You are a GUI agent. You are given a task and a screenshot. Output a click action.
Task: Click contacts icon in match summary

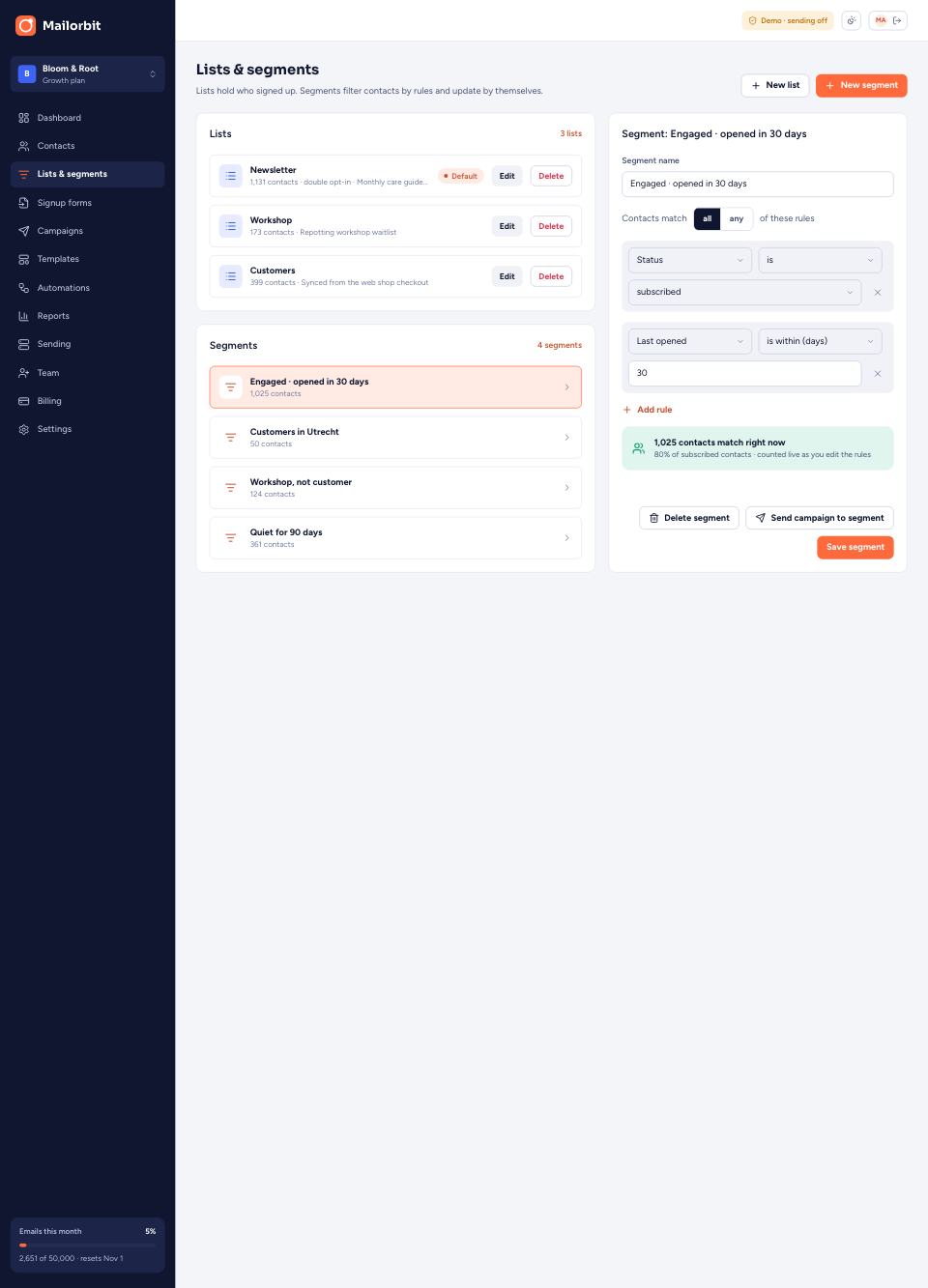click(638, 448)
